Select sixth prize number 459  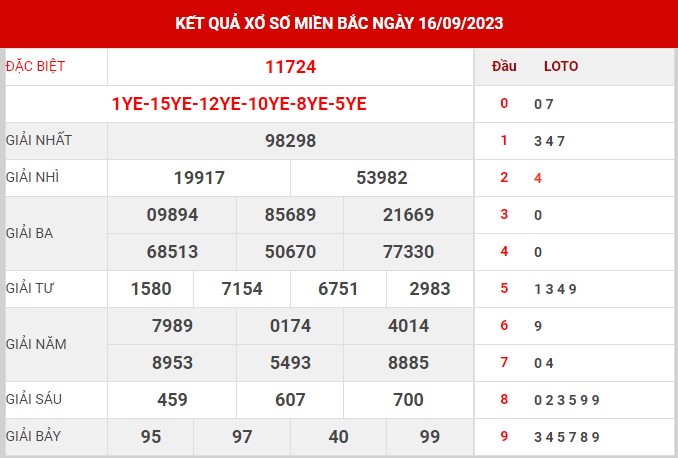click(173, 400)
